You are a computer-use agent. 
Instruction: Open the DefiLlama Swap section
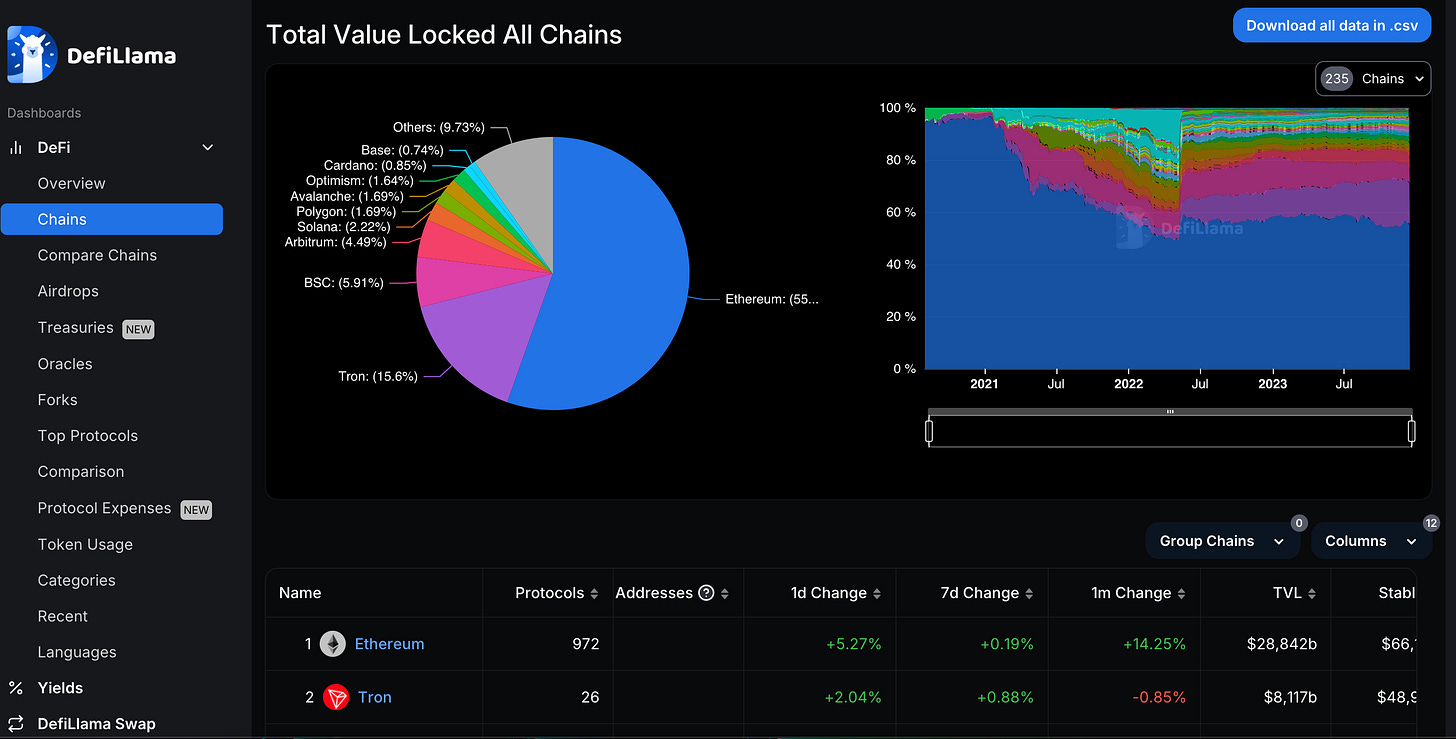(x=96, y=724)
